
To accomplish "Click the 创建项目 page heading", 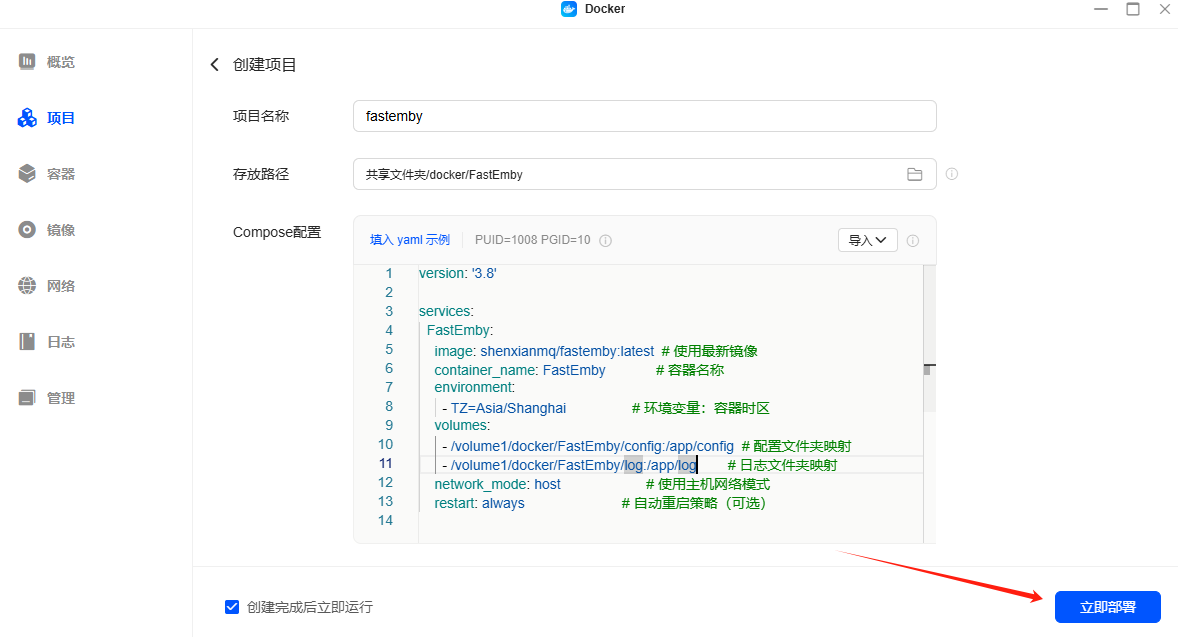I will tap(264, 65).
